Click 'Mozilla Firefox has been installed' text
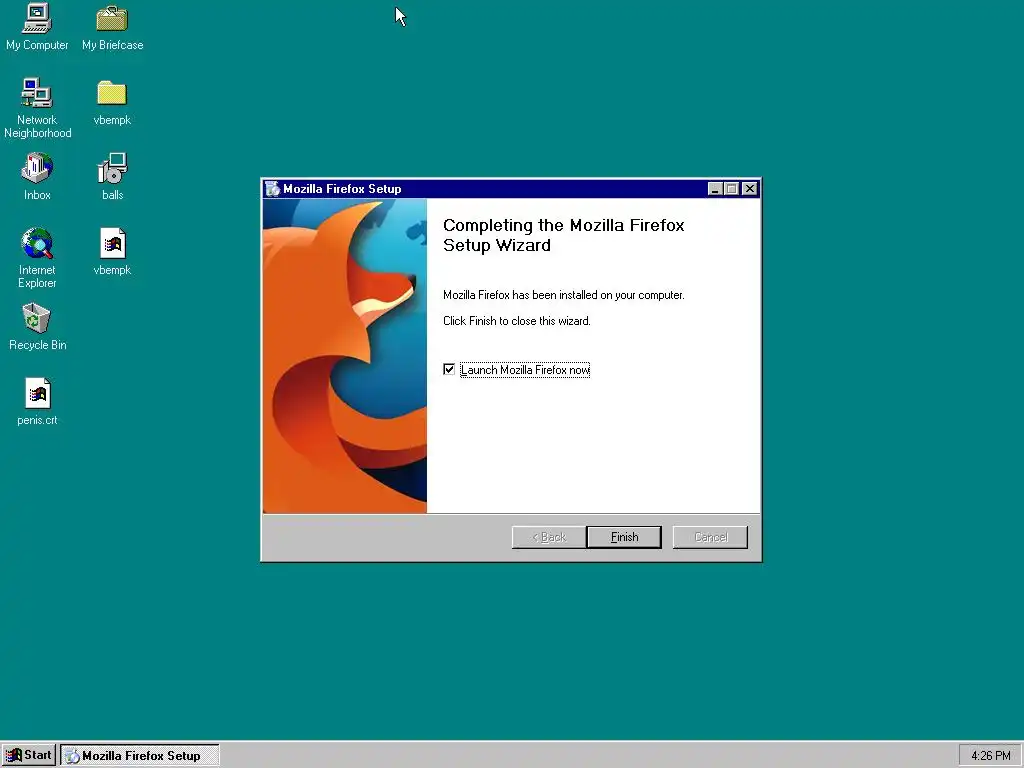The width and height of the screenshot is (1024, 768). click(x=564, y=295)
